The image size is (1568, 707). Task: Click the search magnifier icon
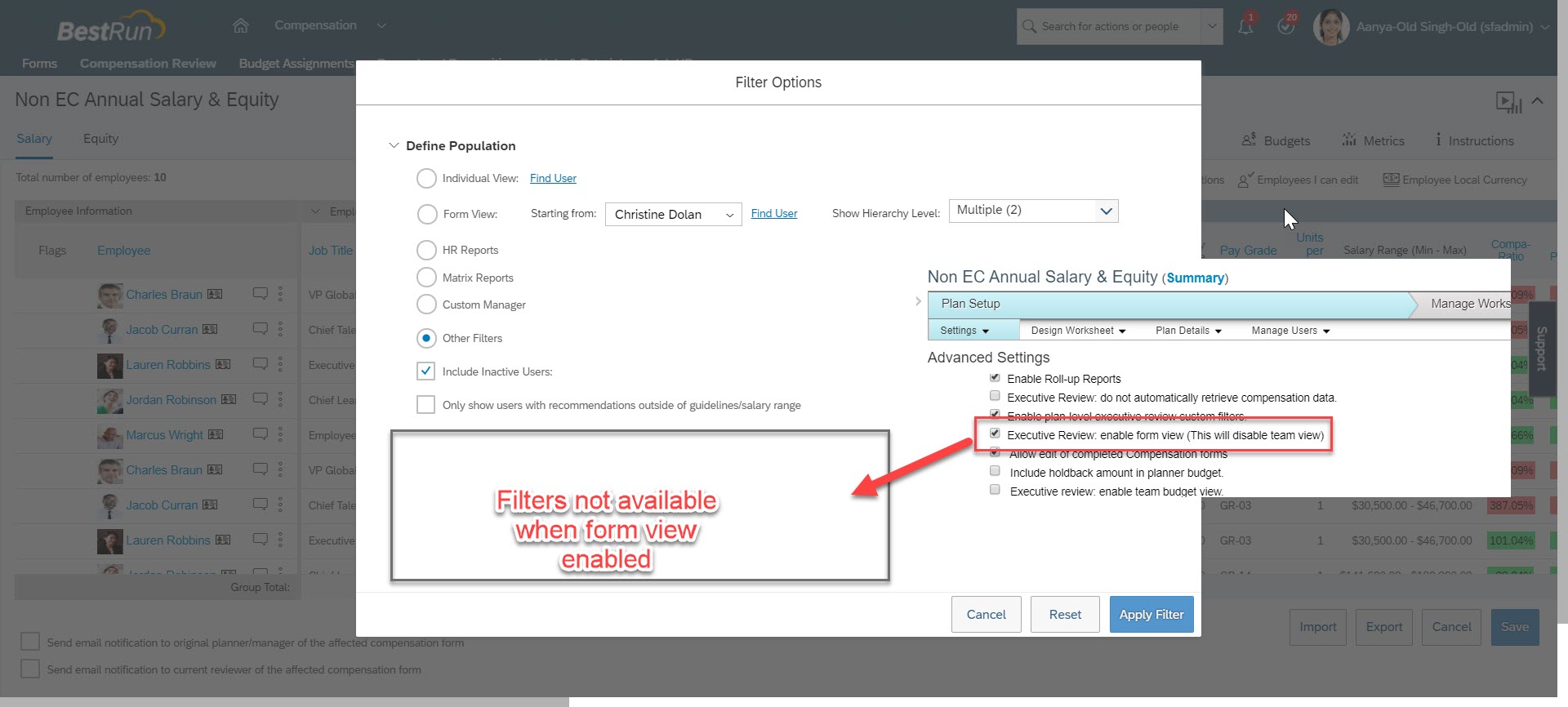[x=1029, y=26]
